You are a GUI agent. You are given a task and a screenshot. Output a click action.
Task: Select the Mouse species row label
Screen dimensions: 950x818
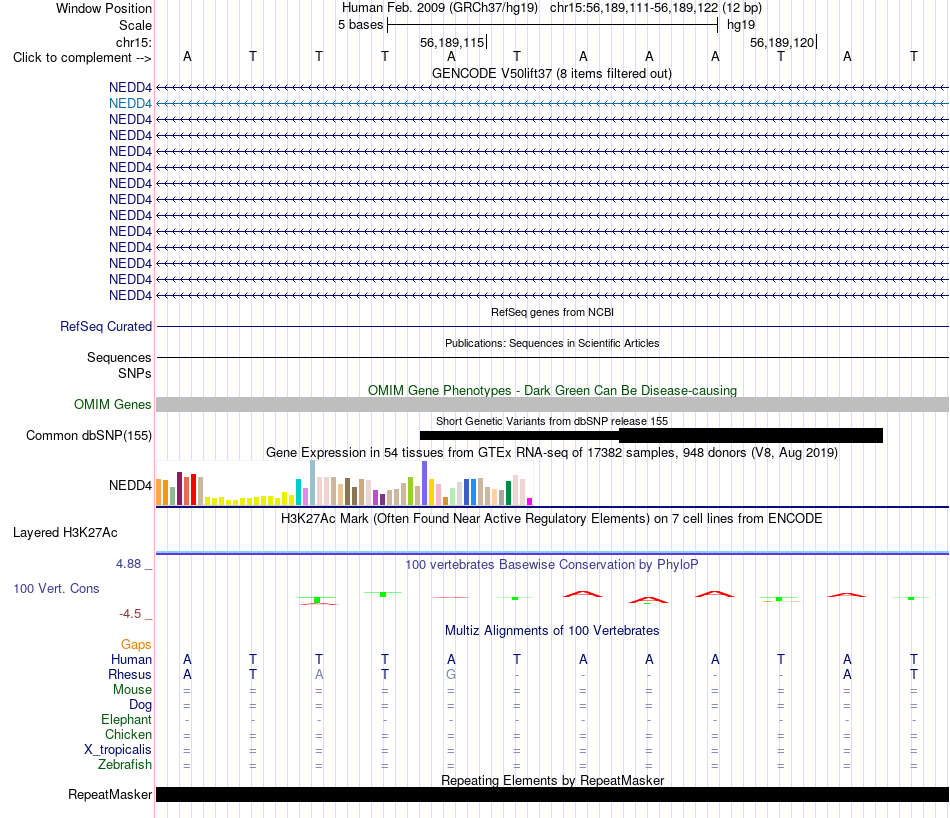tap(132, 690)
